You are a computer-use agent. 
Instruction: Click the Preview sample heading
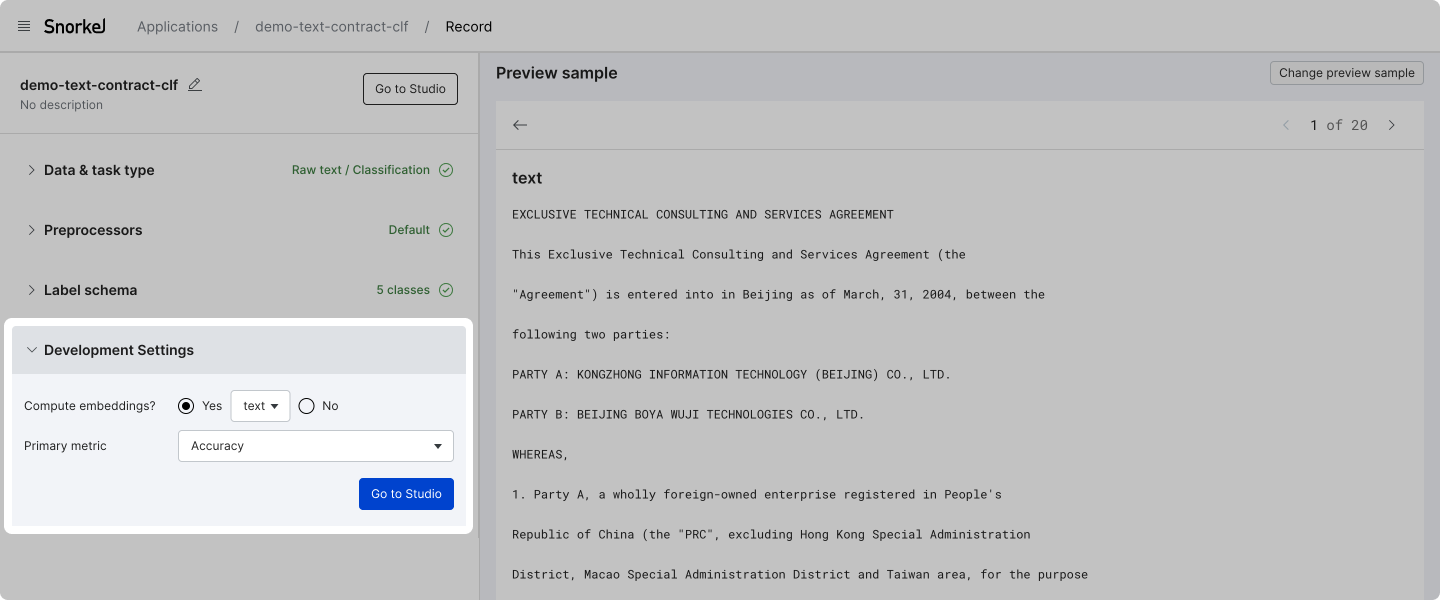[557, 73]
